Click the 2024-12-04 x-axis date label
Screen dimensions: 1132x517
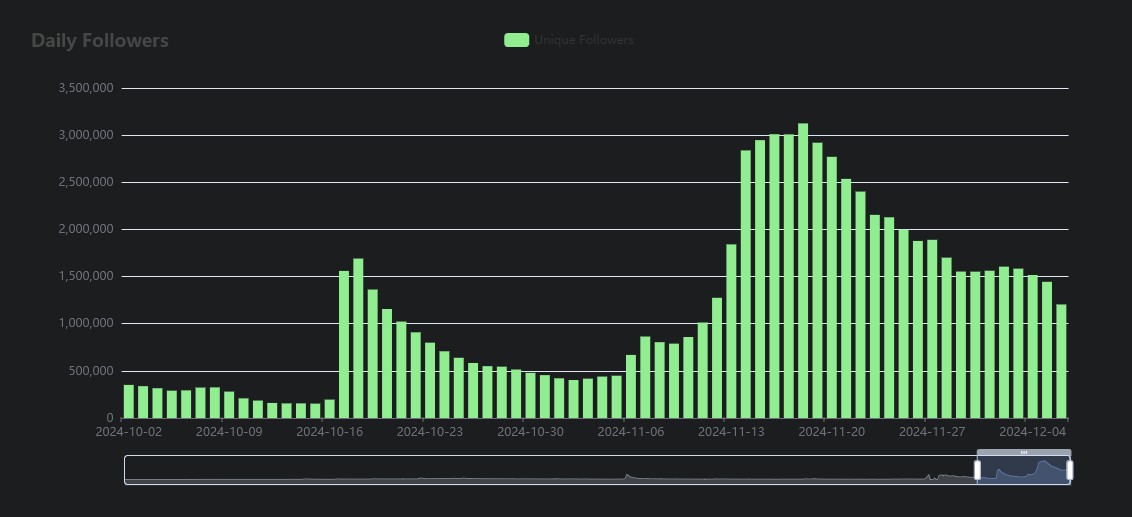[1032, 432]
